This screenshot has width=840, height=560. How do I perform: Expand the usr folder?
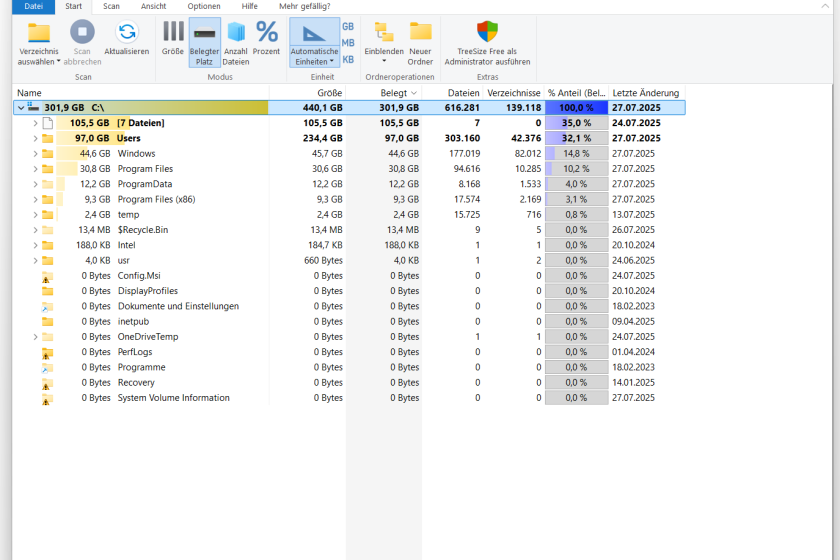(x=35, y=260)
